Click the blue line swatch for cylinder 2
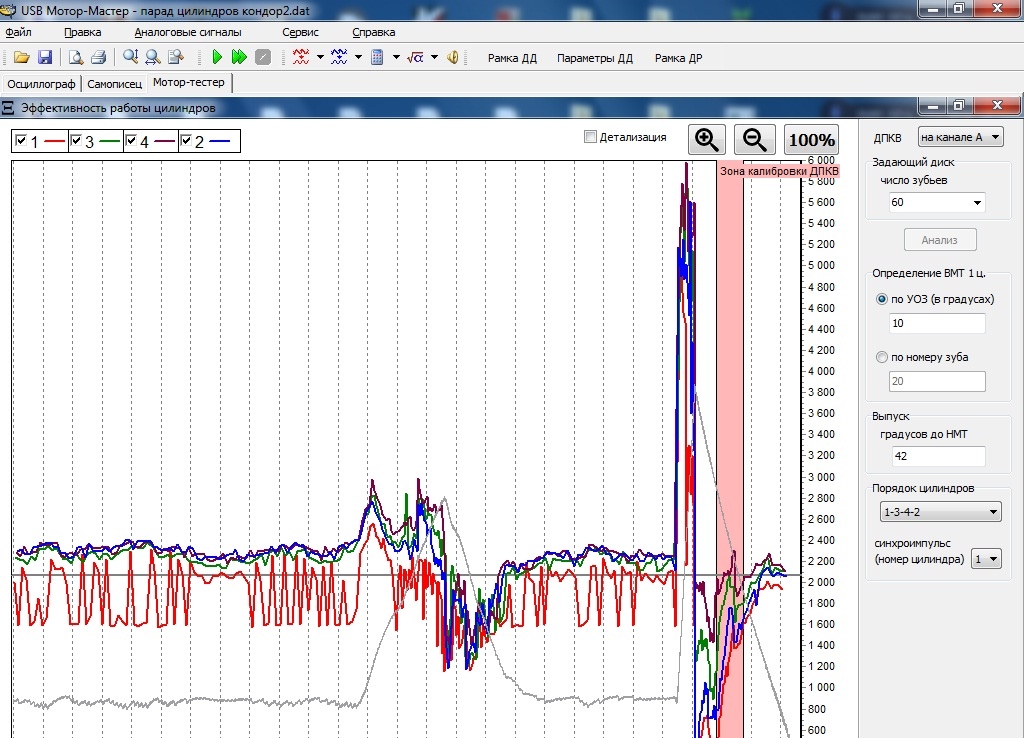The image size is (1024, 738). [x=219, y=141]
